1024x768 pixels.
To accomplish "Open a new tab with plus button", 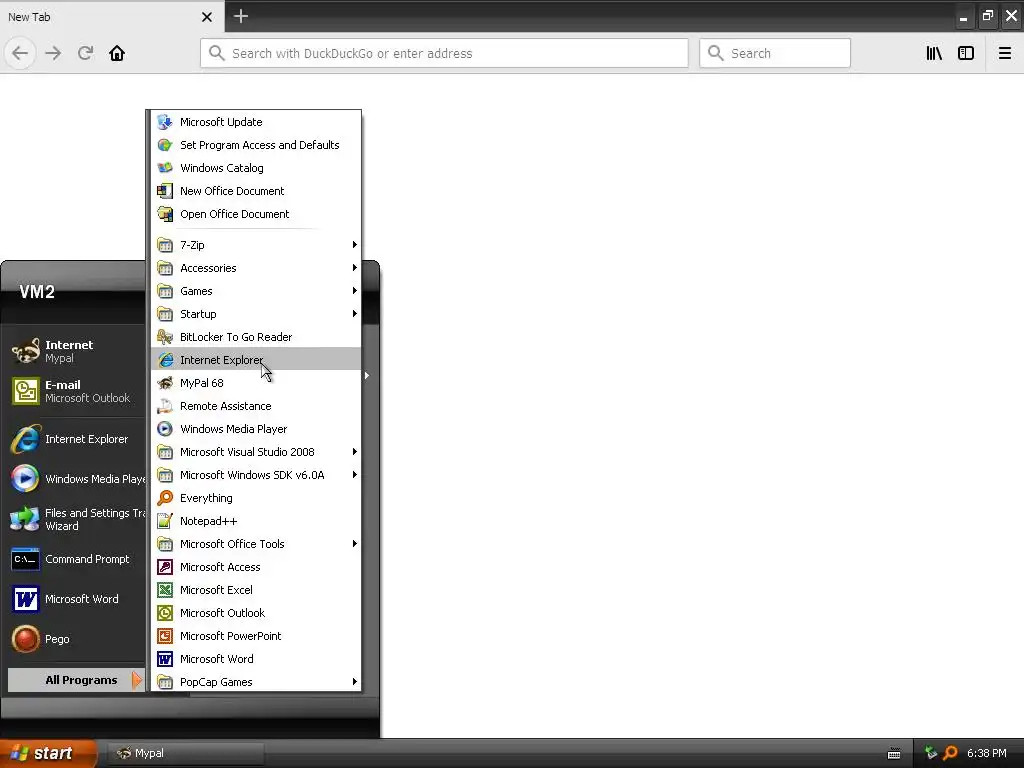I will [240, 16].
